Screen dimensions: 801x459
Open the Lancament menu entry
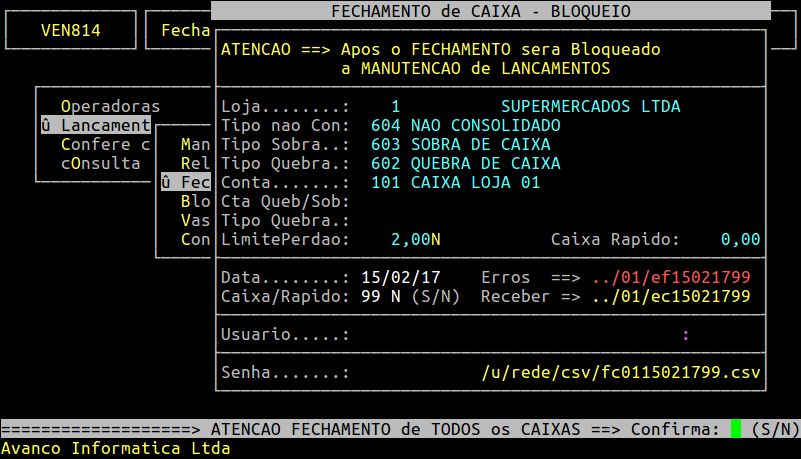click(x=95, y=125)
